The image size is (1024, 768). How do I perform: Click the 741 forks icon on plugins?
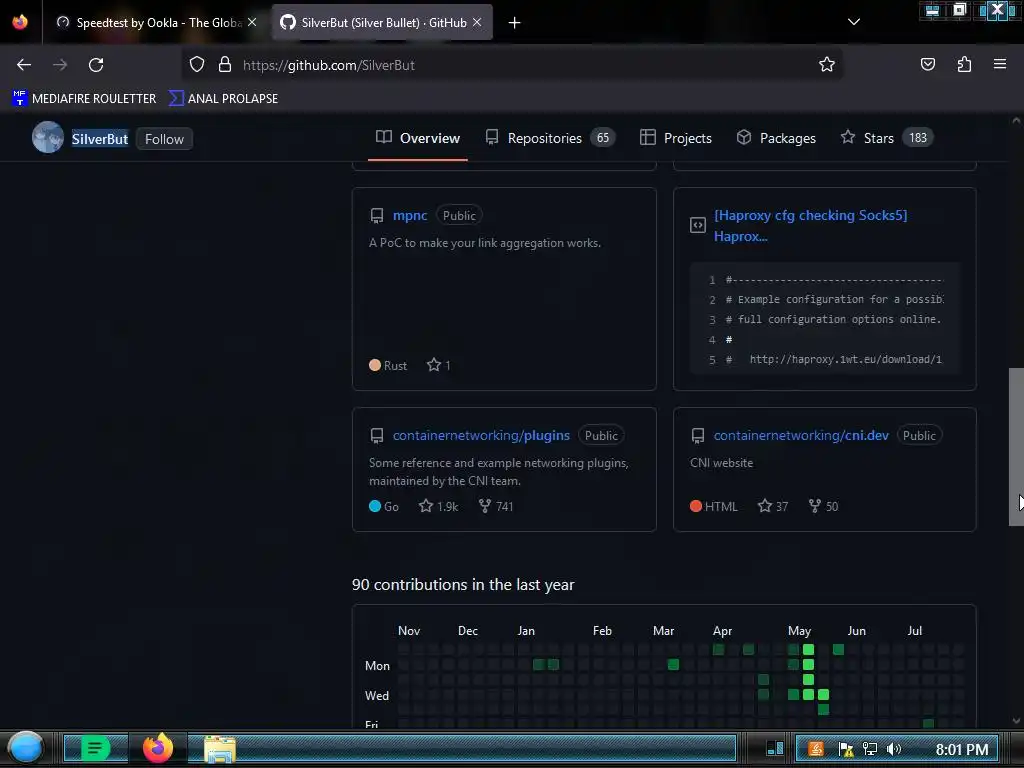pos(485,506)
